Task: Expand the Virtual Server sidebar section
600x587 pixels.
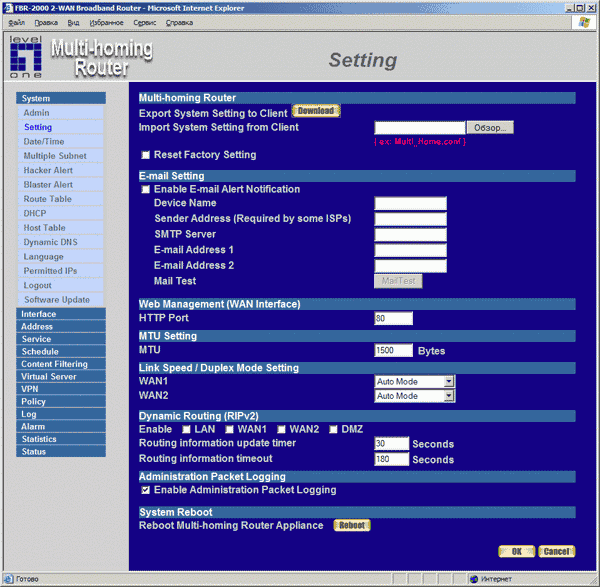Action: 61,377
